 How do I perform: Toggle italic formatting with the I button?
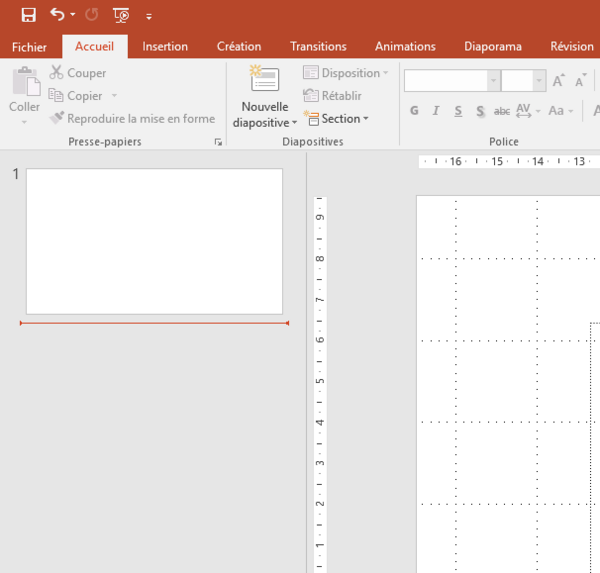(436, 111)
